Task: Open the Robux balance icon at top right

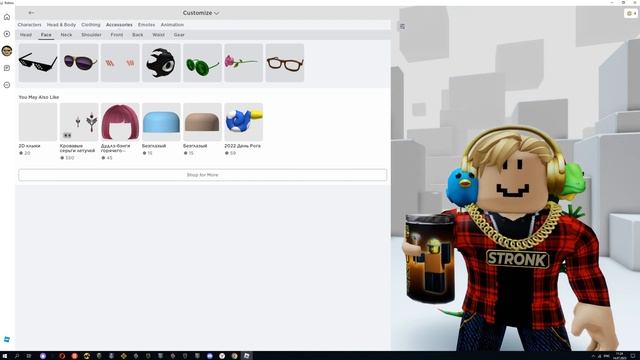Action: point(631,13)
